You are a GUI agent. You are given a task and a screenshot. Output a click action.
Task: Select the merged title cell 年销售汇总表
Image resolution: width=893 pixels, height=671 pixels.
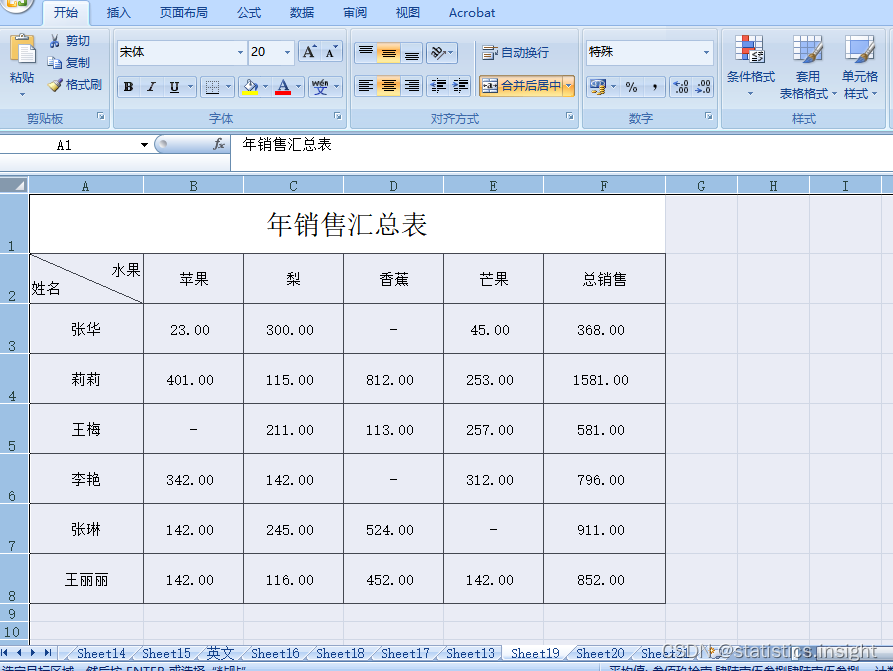pos(347,224)
